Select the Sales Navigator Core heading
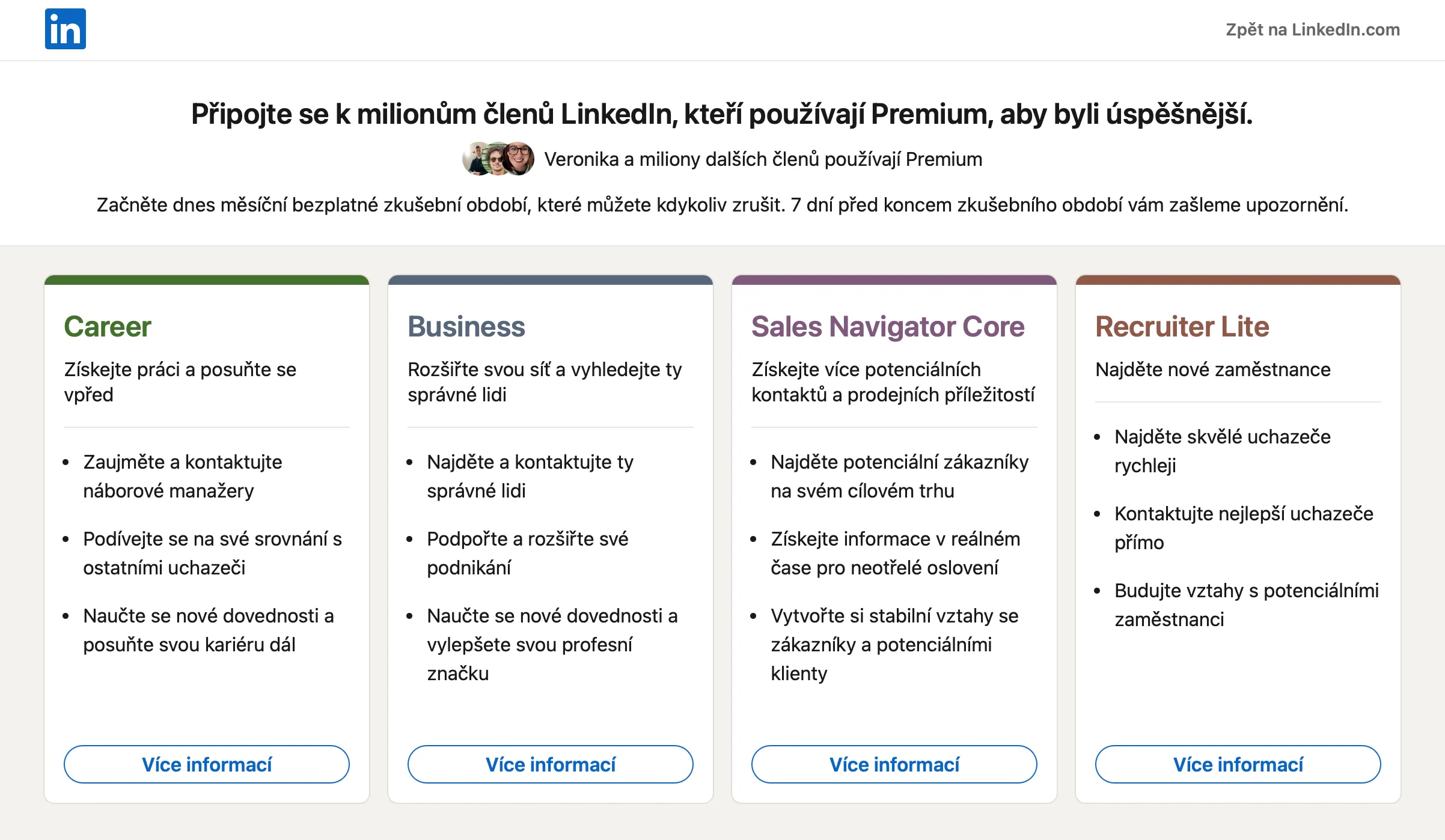Image resolution: width=1445 pixels, height=840 pixels. point(888,327)
